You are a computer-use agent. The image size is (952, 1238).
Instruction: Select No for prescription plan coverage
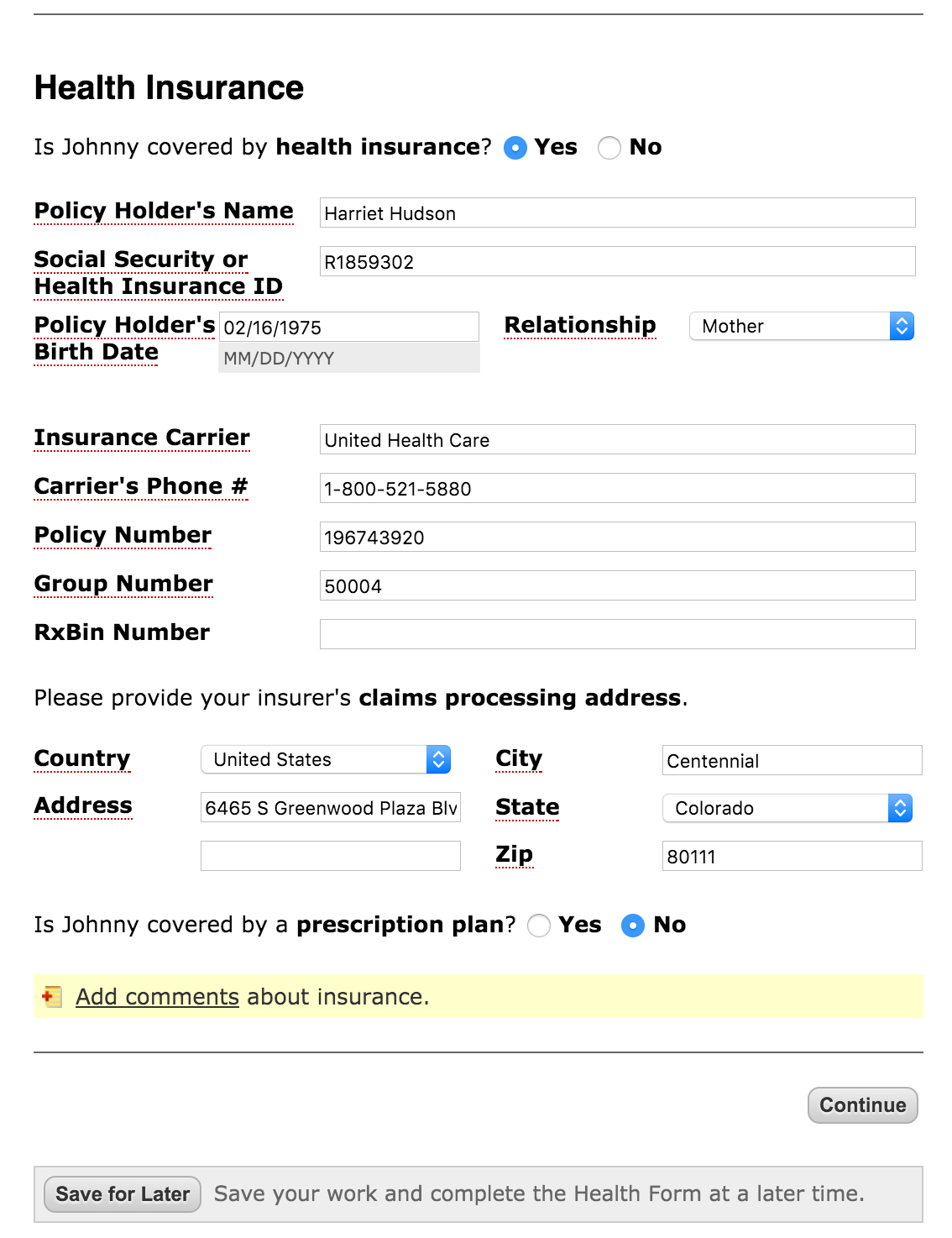(x=633, y=926)
